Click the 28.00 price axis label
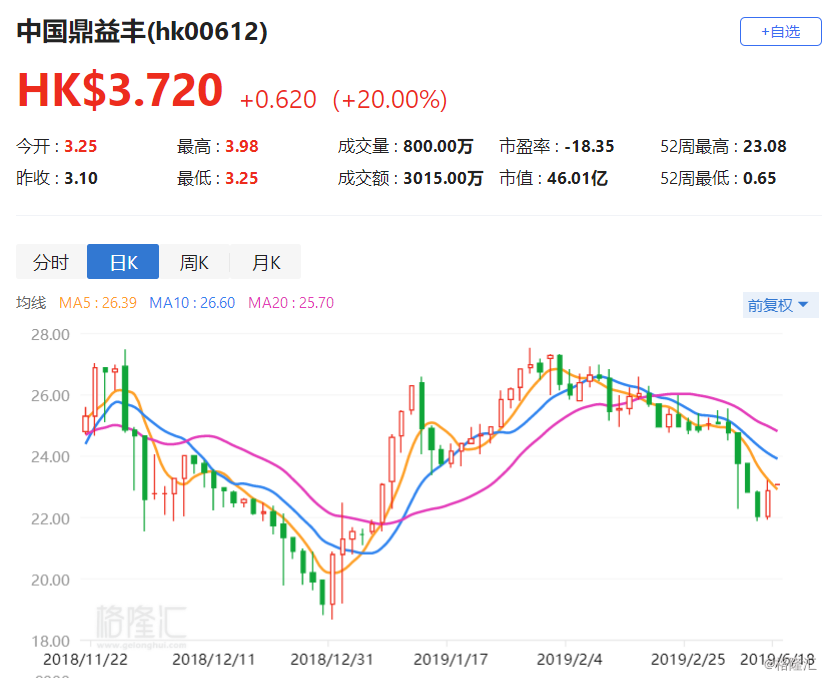This screenshot has height=678, width=824. pyautogui.click(x=50, y=334)
